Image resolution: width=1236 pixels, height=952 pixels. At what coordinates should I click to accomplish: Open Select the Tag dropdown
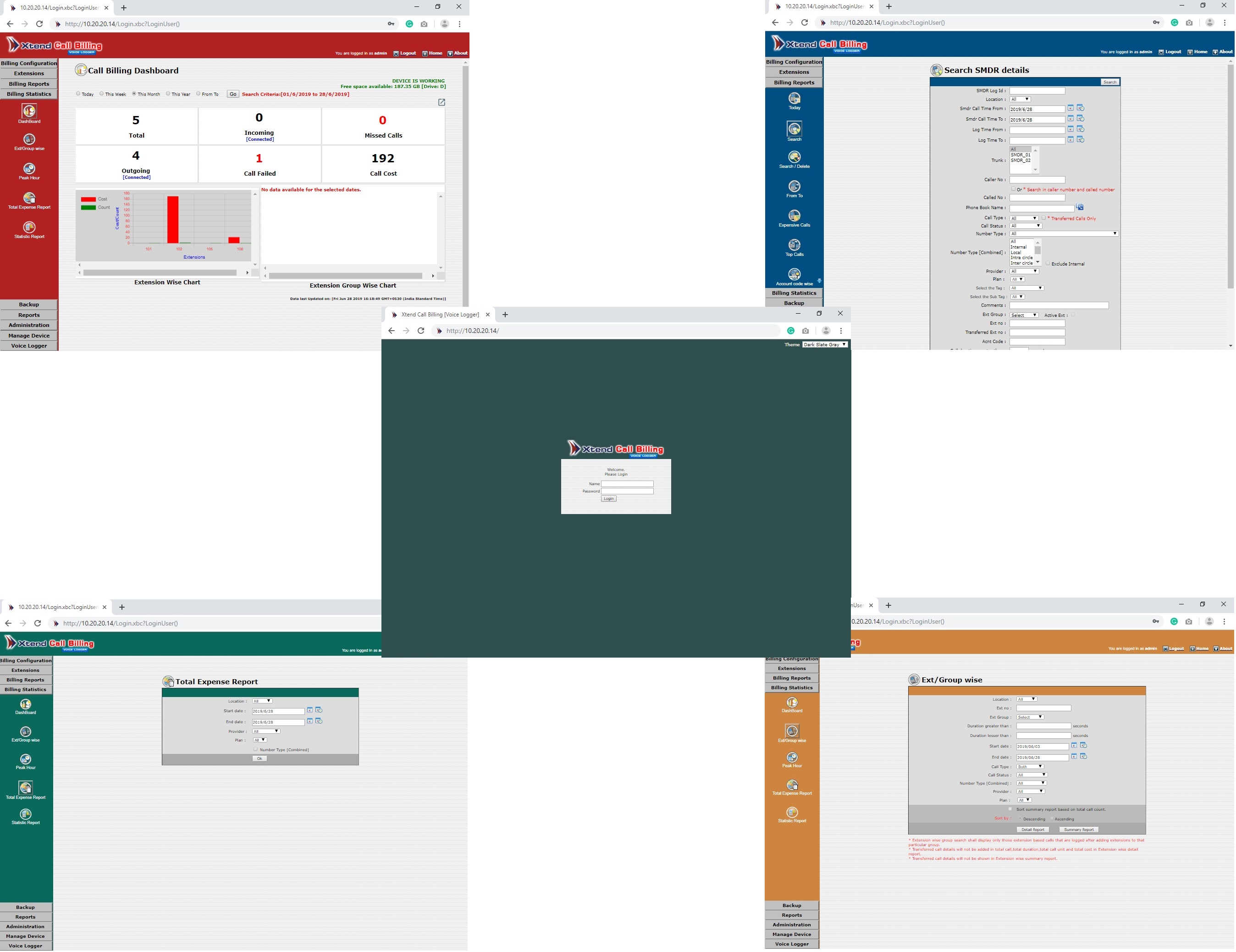click(x=1026, y=288)
